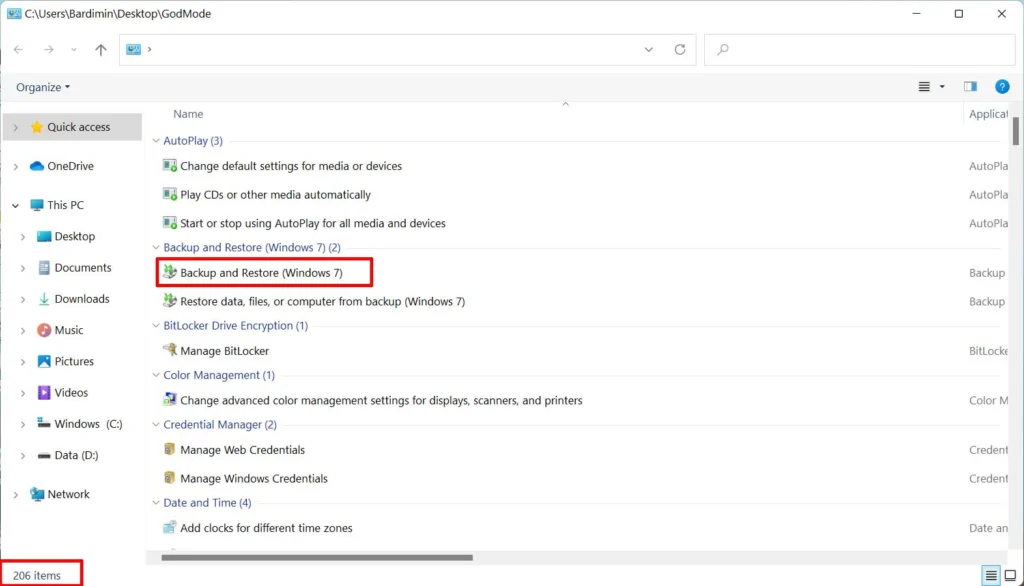The width and height of the screenshot is (1024, 586).
Task: Expand the Network node
Action: [16, 495]
